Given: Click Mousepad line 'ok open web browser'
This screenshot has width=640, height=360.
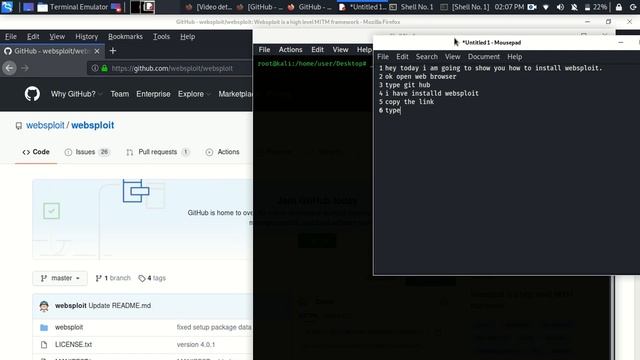Looking at the screenshot, I should 420,76.
